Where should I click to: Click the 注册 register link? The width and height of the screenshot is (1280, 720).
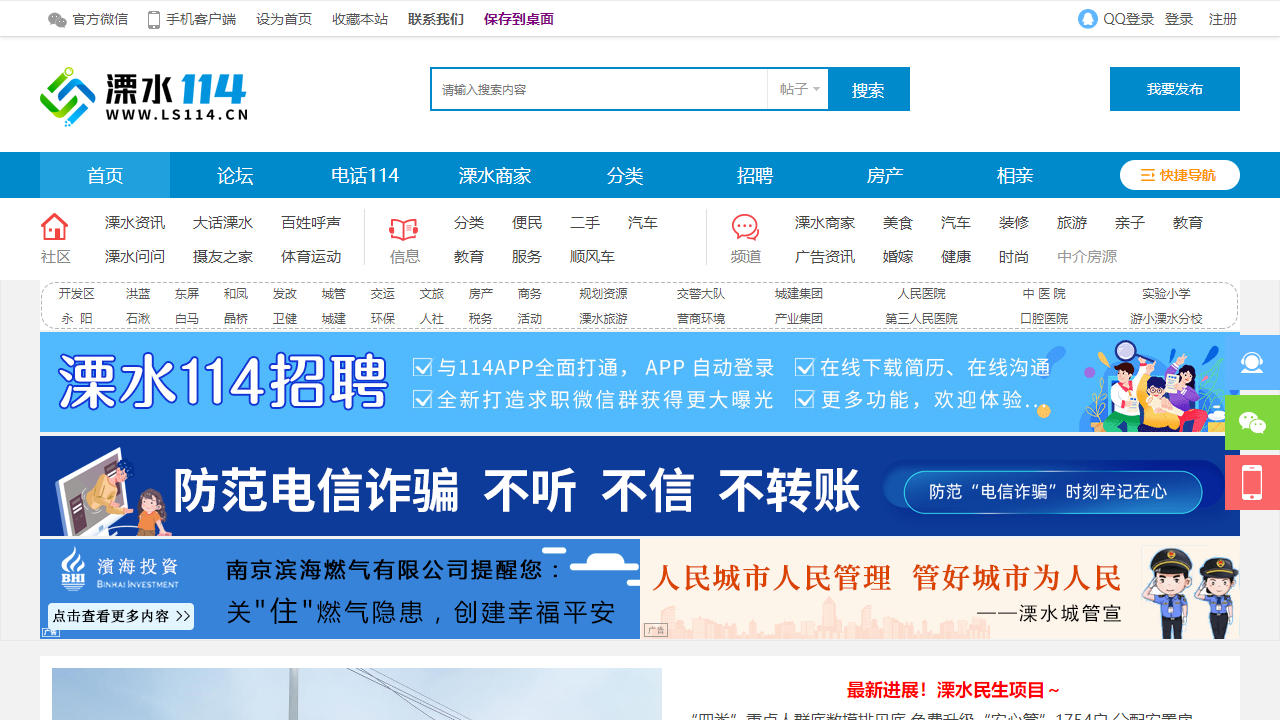pyautogui.click(x=1222, y=19)
